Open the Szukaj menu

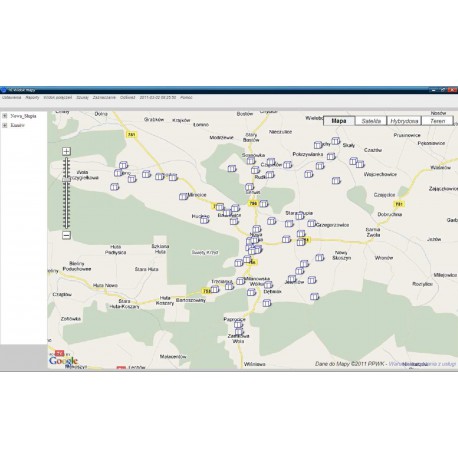coord(82,98)
